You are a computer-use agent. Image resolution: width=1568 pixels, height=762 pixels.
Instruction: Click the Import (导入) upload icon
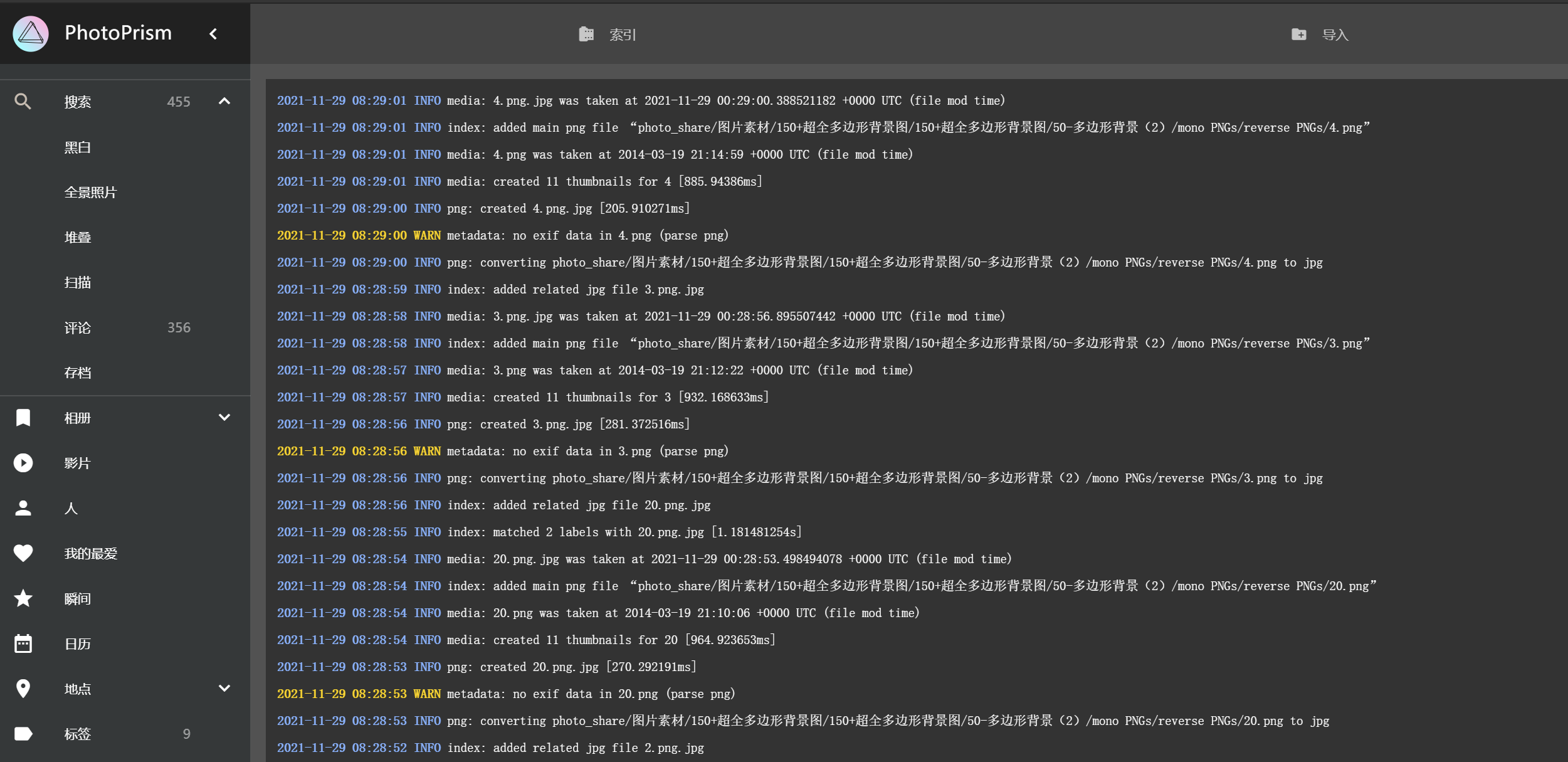(1300, 34)
